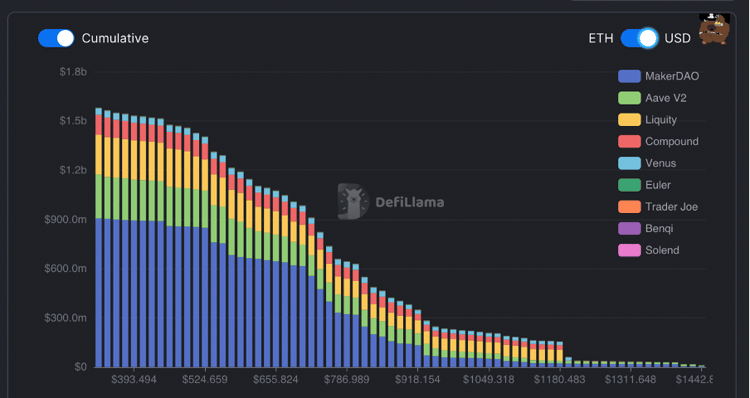Click the USD label beside the toggle
Viewport: 750px width, 398px height.
coord(677,38)
